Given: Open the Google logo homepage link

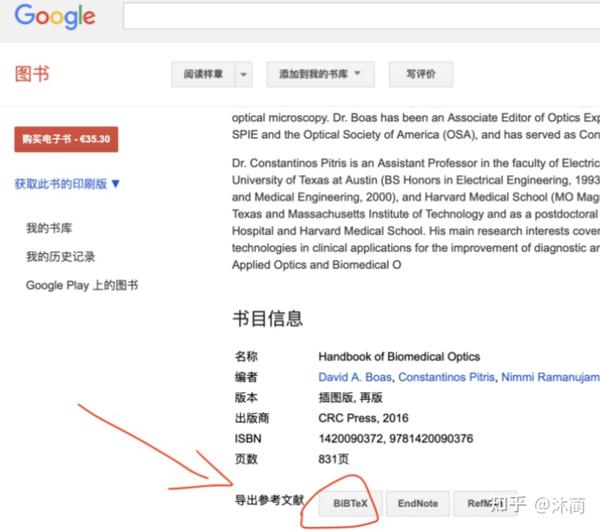Looking at the screenshot, I should pos(55,17).
